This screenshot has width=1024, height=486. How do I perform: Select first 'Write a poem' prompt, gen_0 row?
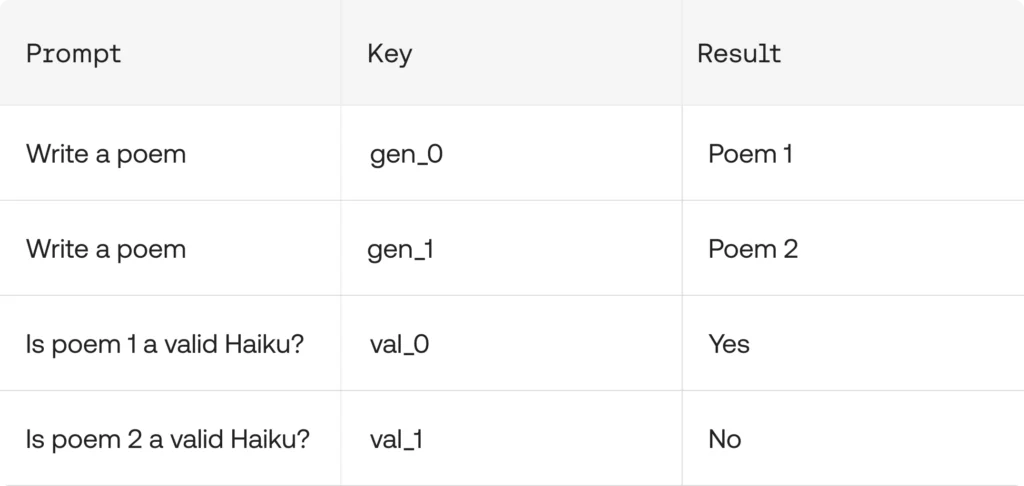click(106, 155)
